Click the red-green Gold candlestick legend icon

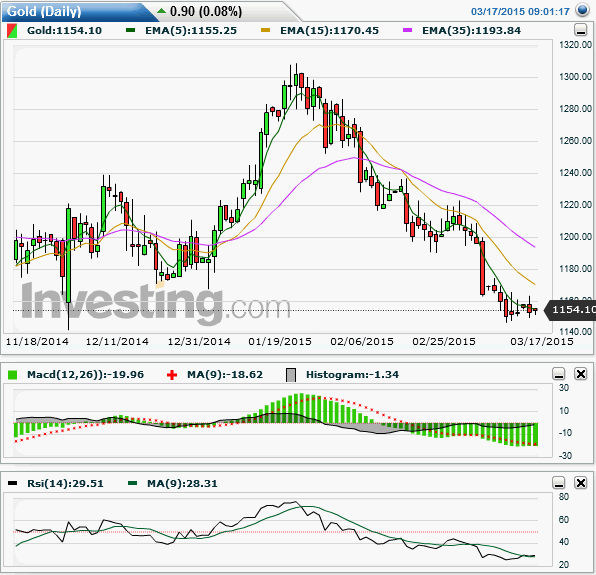coord(12,31)
